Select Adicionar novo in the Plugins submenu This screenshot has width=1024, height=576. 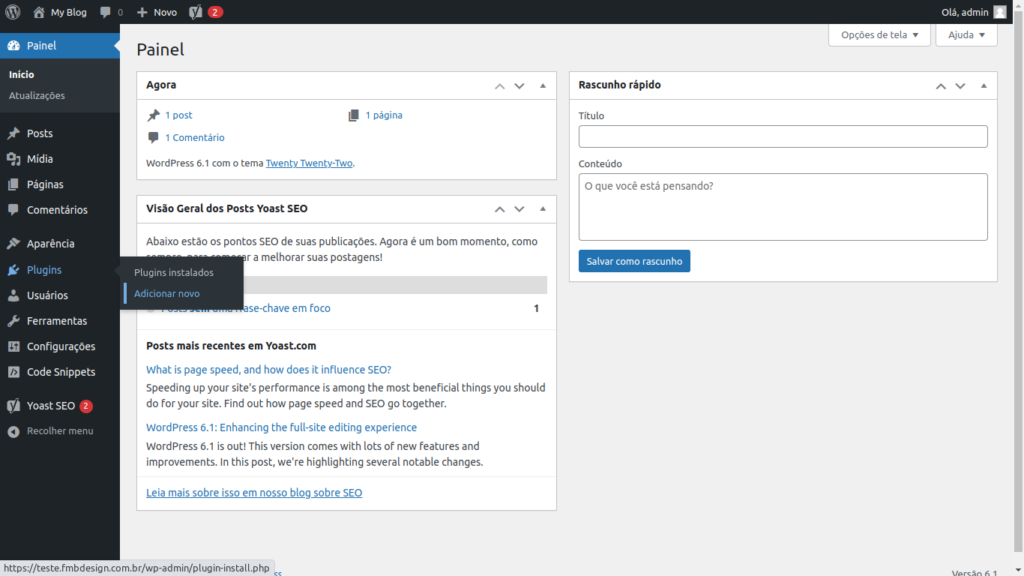tap(166, 293)
